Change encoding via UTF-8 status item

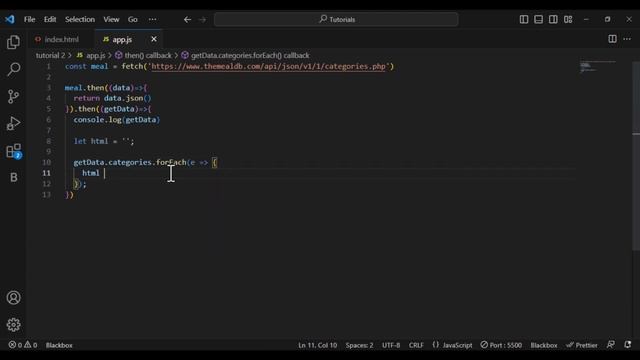pos(391,345)
